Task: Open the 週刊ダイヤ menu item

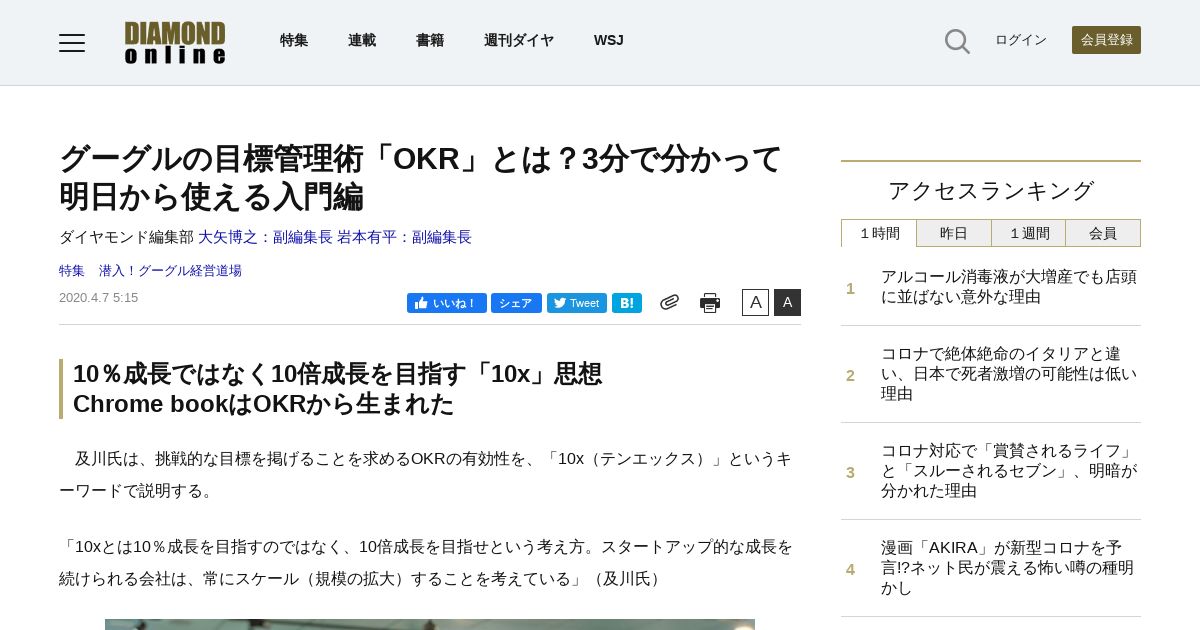Action: tap(519, 40)
